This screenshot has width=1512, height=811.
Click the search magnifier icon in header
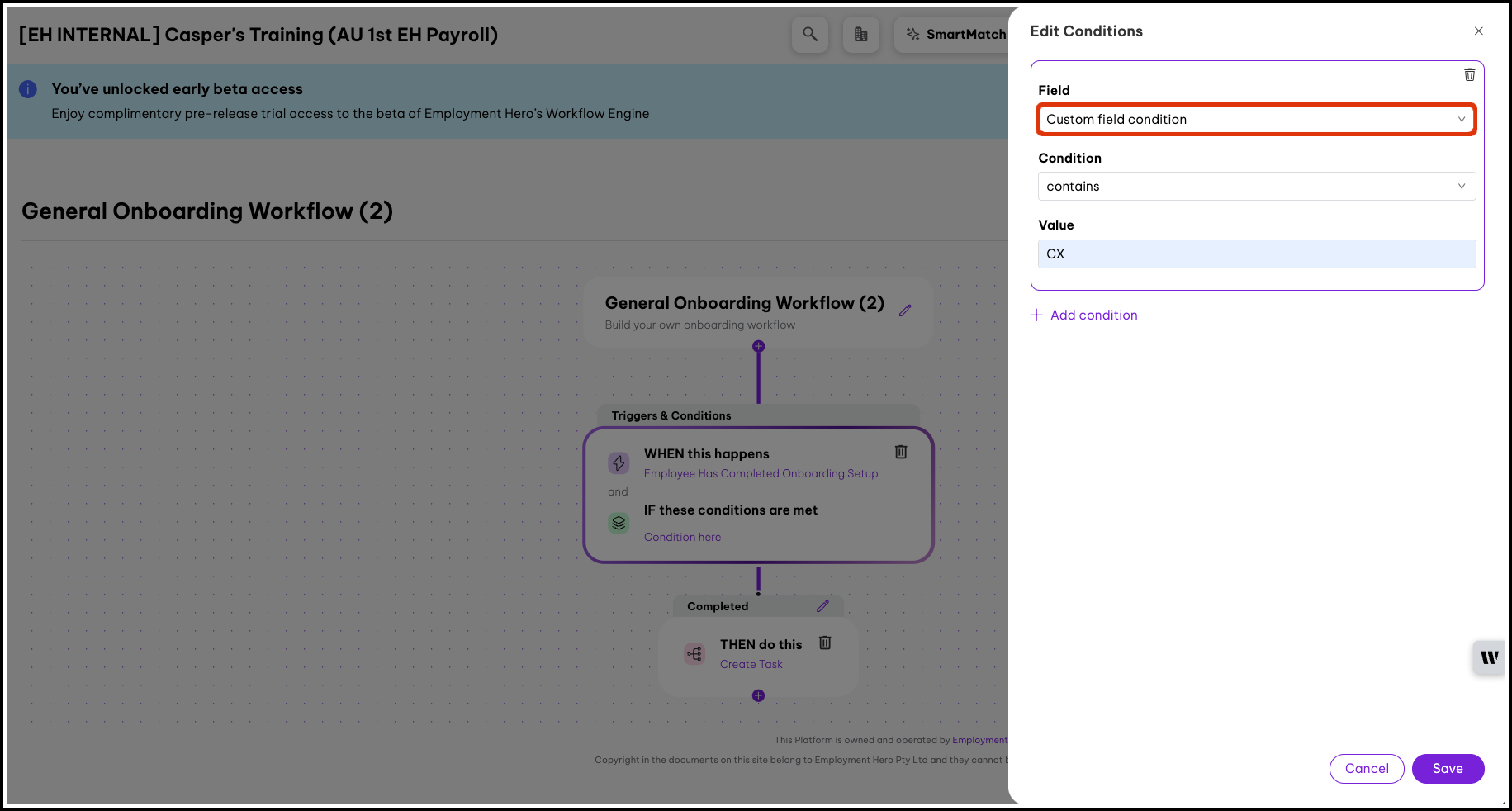[x=810, y=35]
